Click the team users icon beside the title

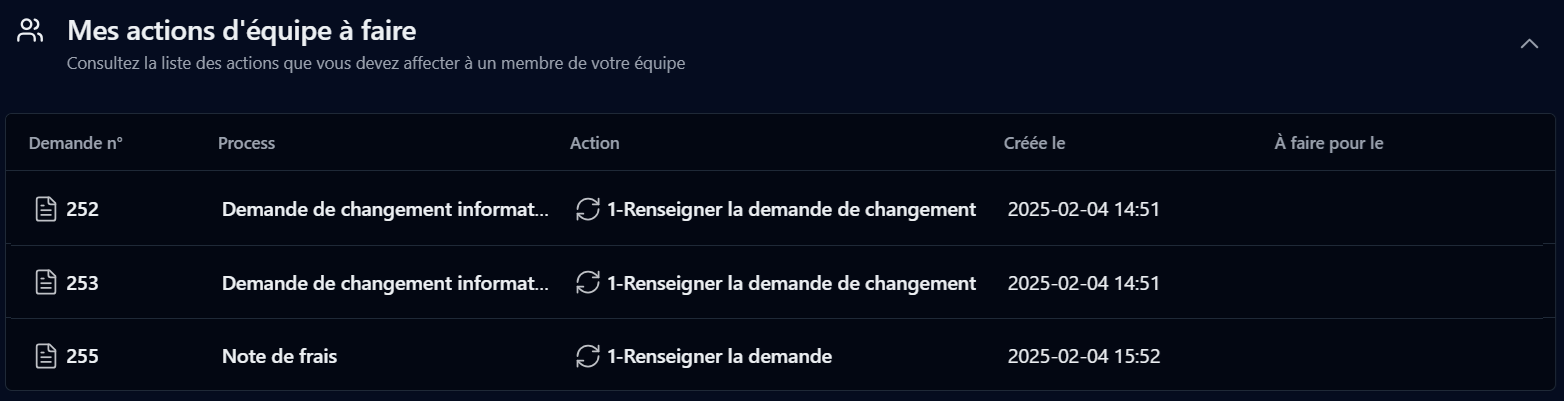(30, 31)
